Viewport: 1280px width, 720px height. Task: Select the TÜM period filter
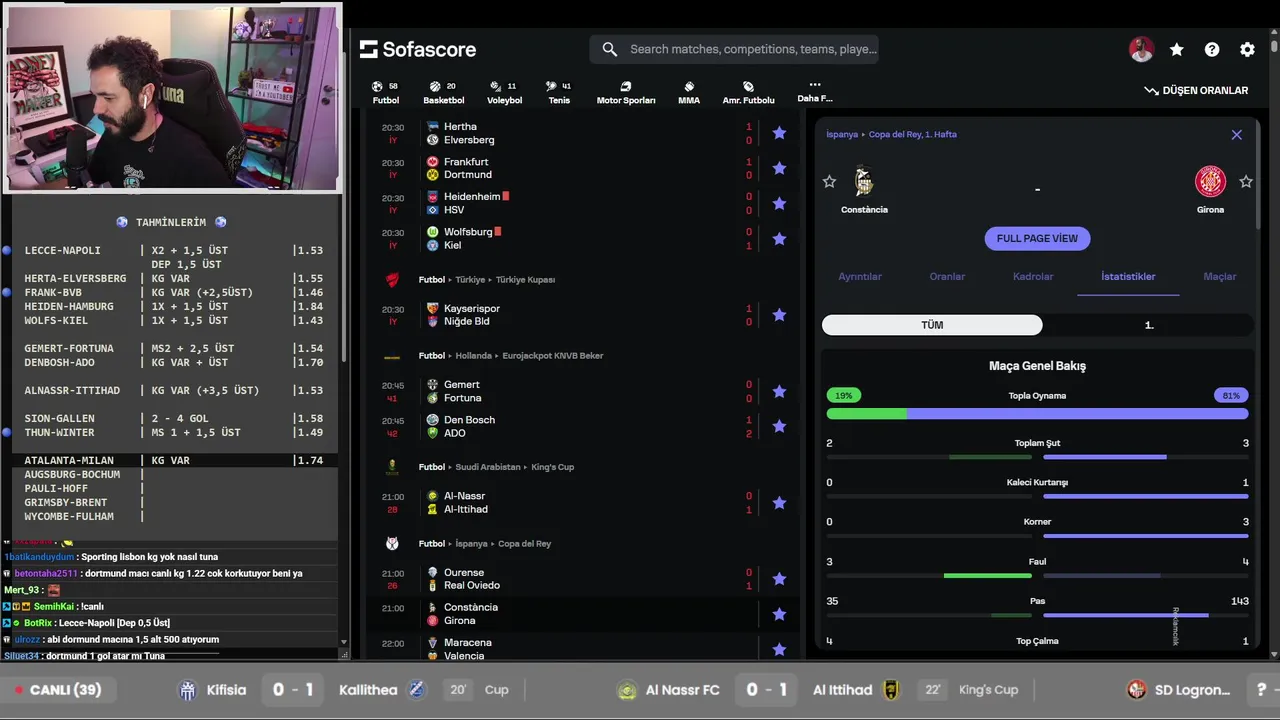click(932, 325)
